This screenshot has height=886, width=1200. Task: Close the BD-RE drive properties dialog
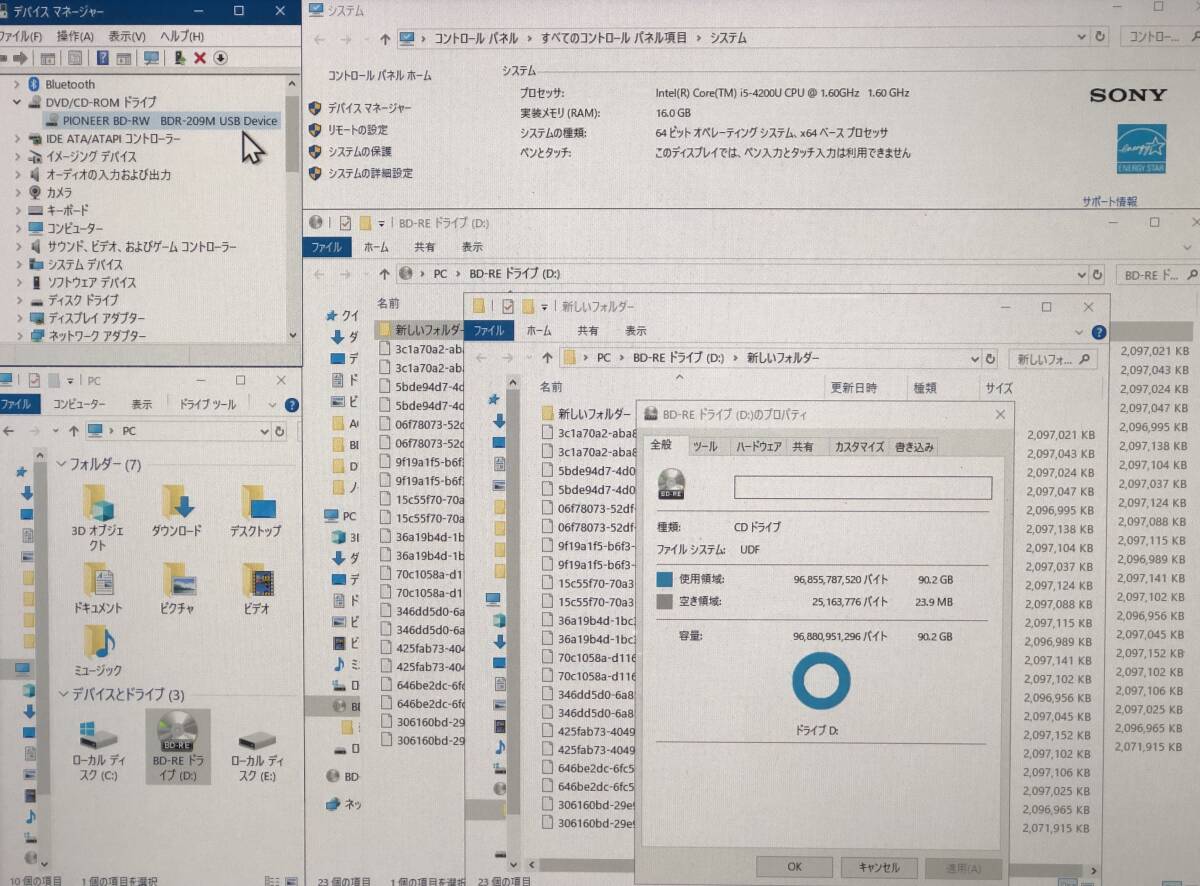(1000, 414)
